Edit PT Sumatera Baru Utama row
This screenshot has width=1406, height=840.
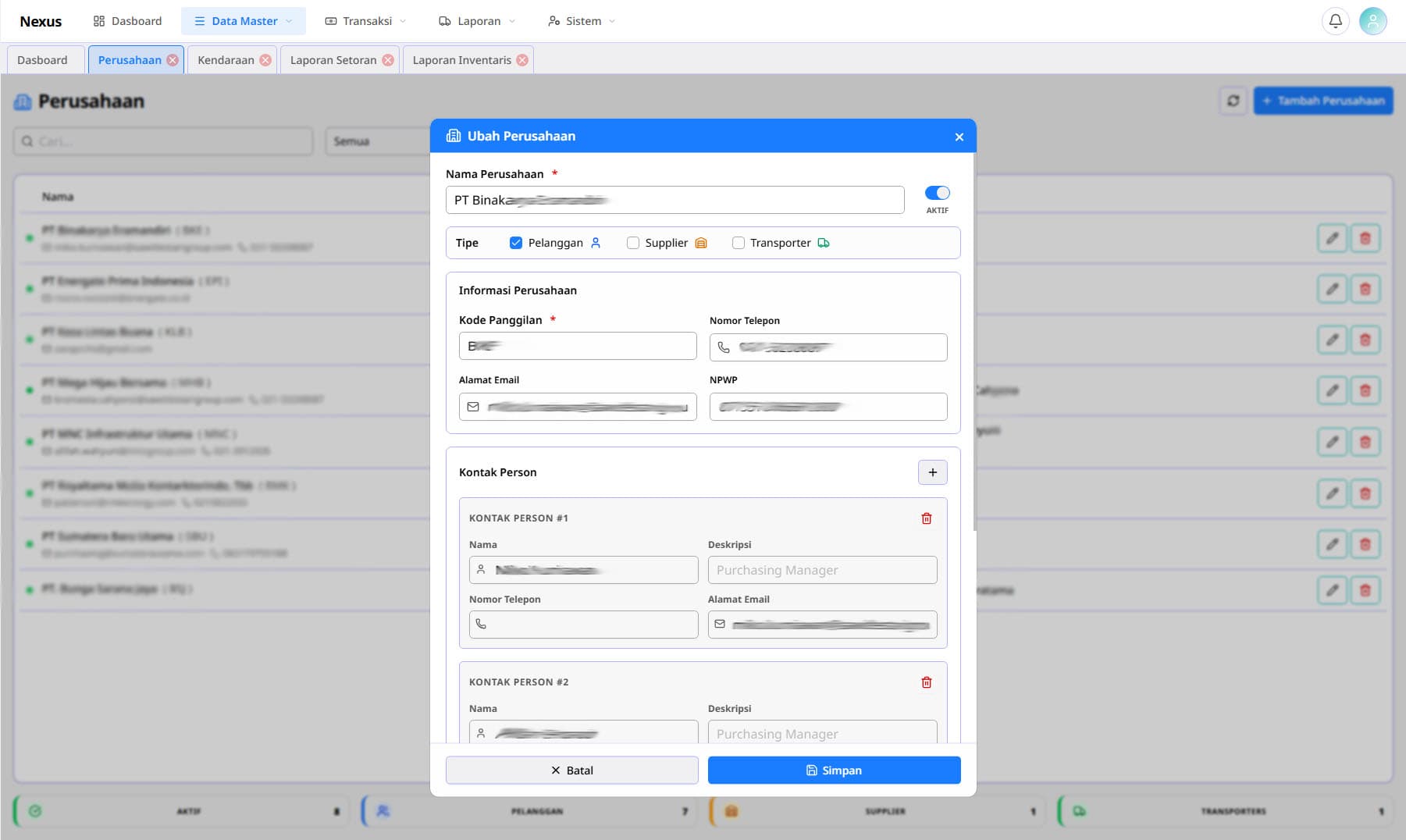(1333, 544)
